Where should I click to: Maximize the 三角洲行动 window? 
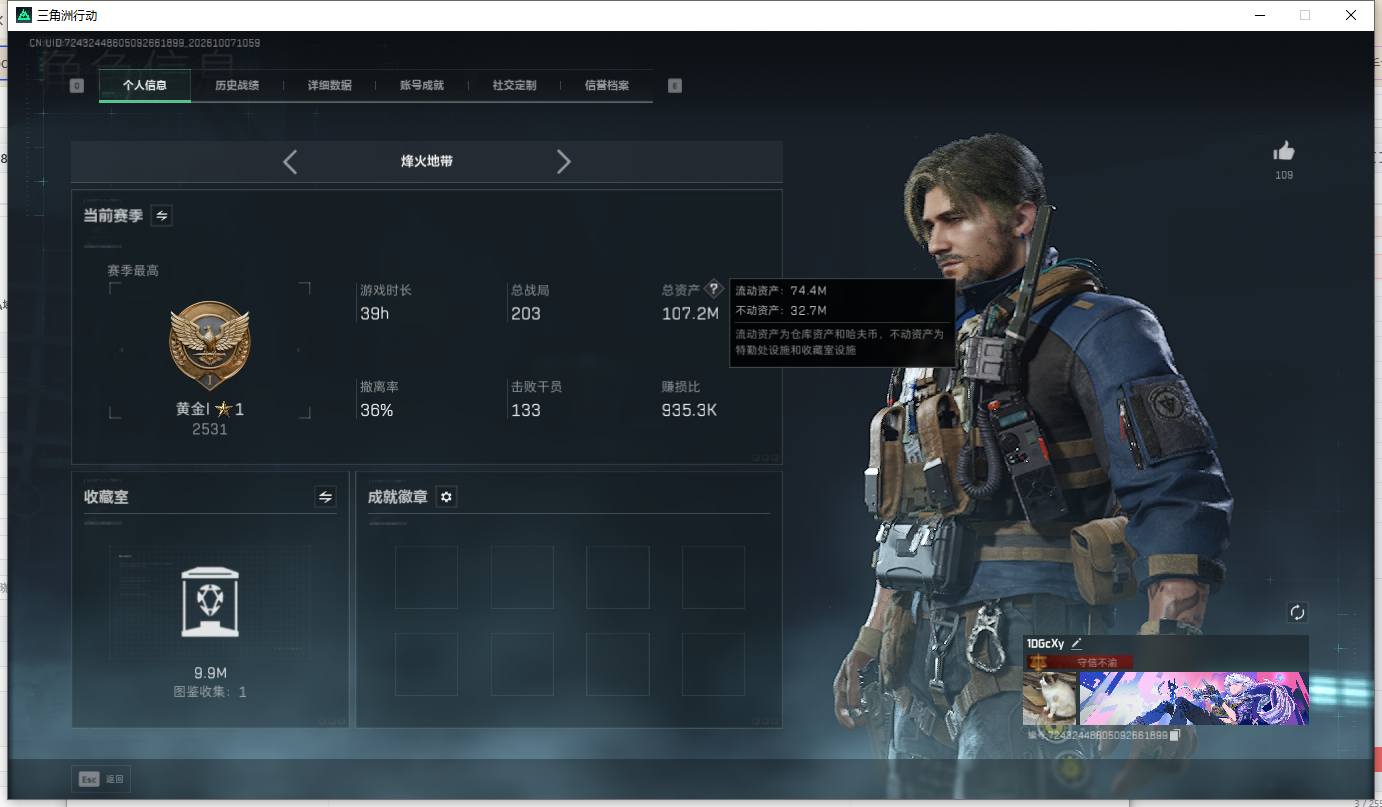tap(1305, 15)
